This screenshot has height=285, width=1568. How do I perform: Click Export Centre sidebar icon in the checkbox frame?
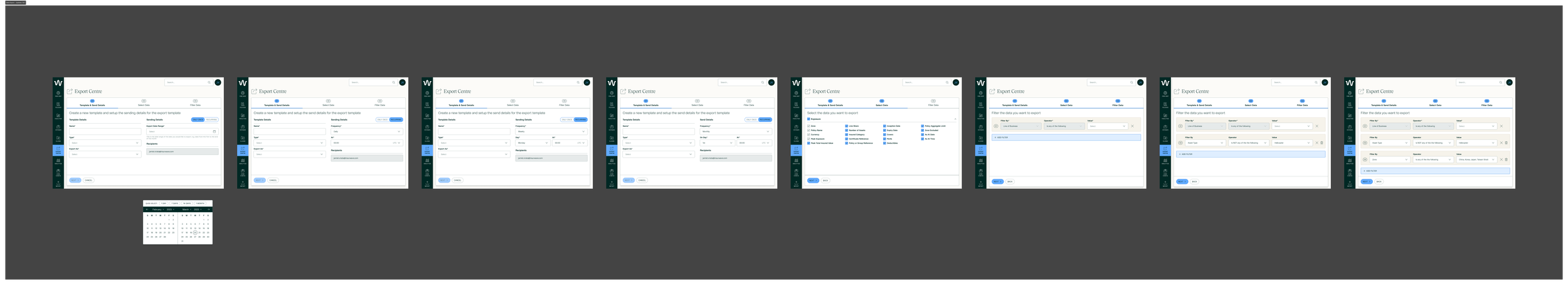(796, 150)
